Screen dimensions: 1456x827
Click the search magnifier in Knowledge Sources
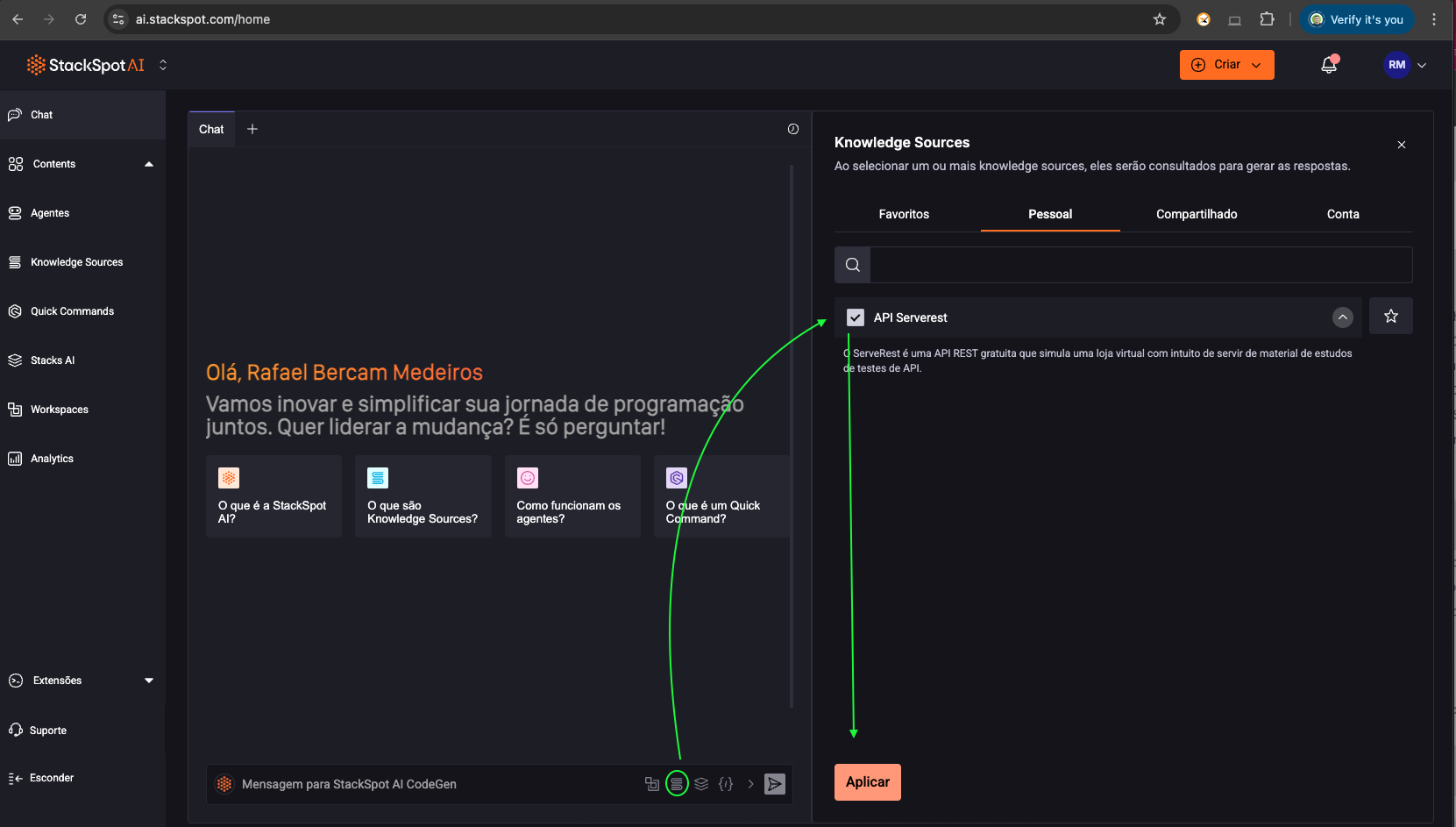click(x=852, y=265)
